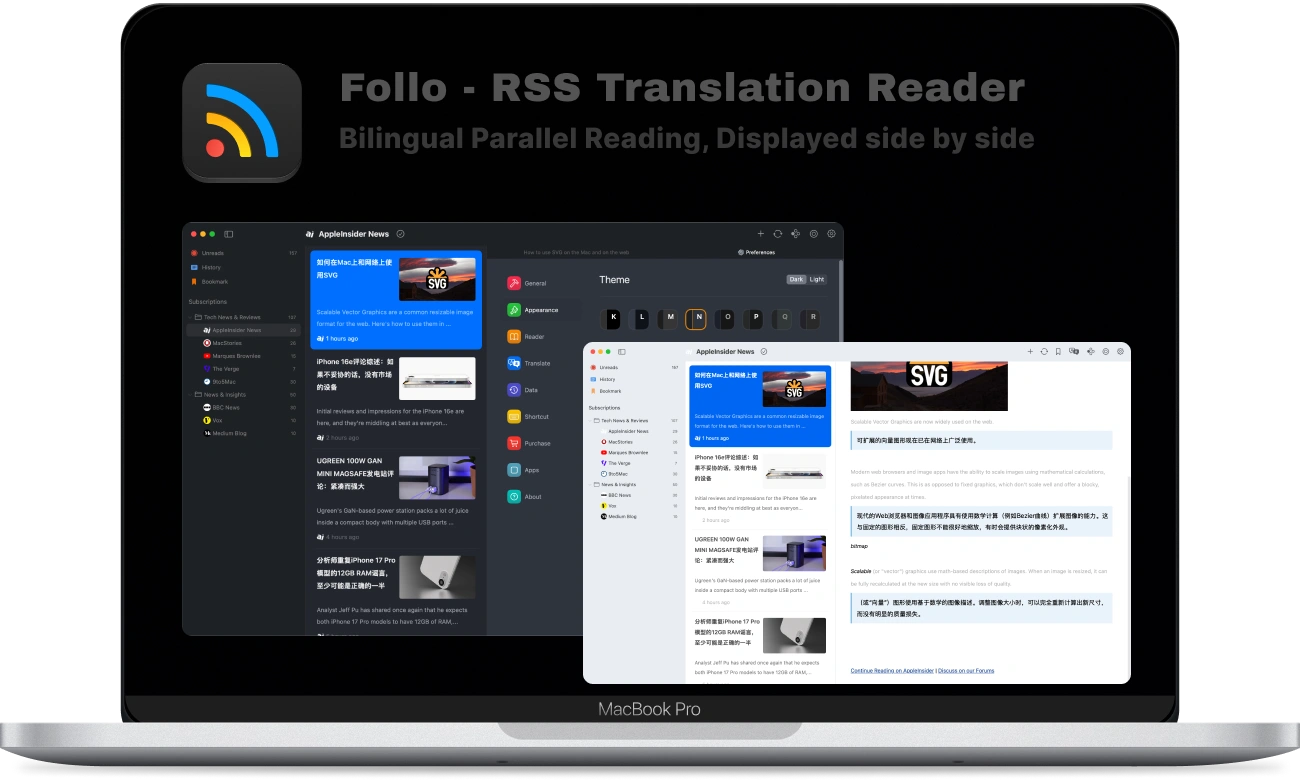Mark all read checkmark beside dark AppleInsider News title
Screen dimensions: 1300x781
pos(400,234)
